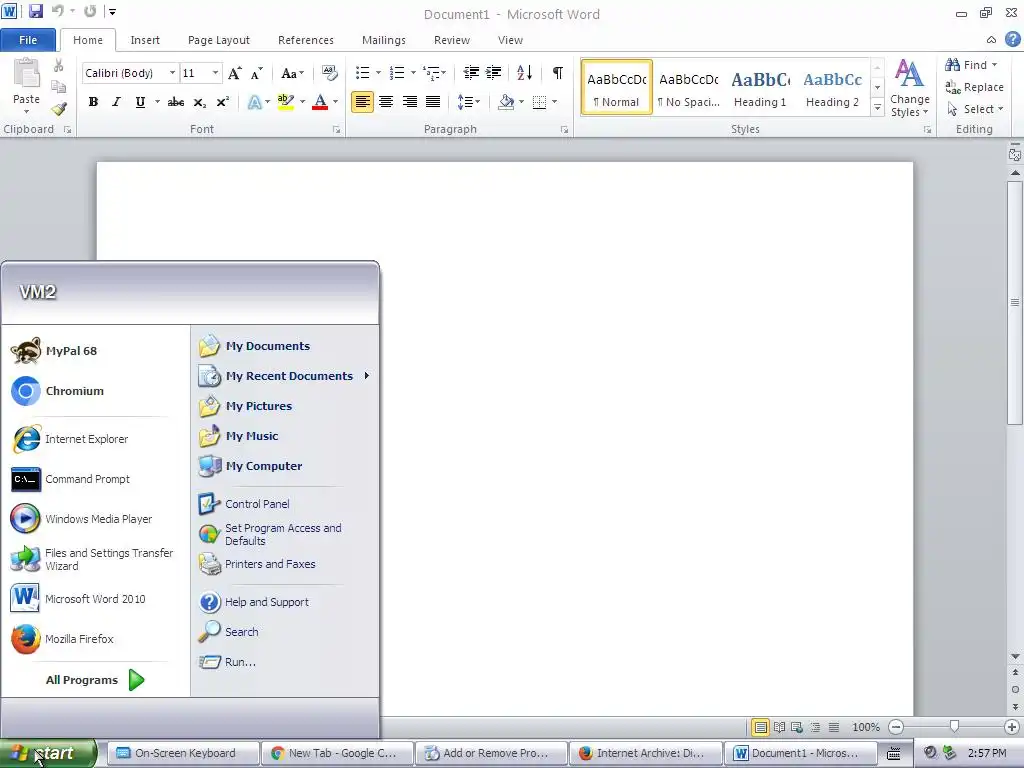This screenshot has width=1024, height=768.
Task: Toggle Subscript formatting
Action: 200,102
